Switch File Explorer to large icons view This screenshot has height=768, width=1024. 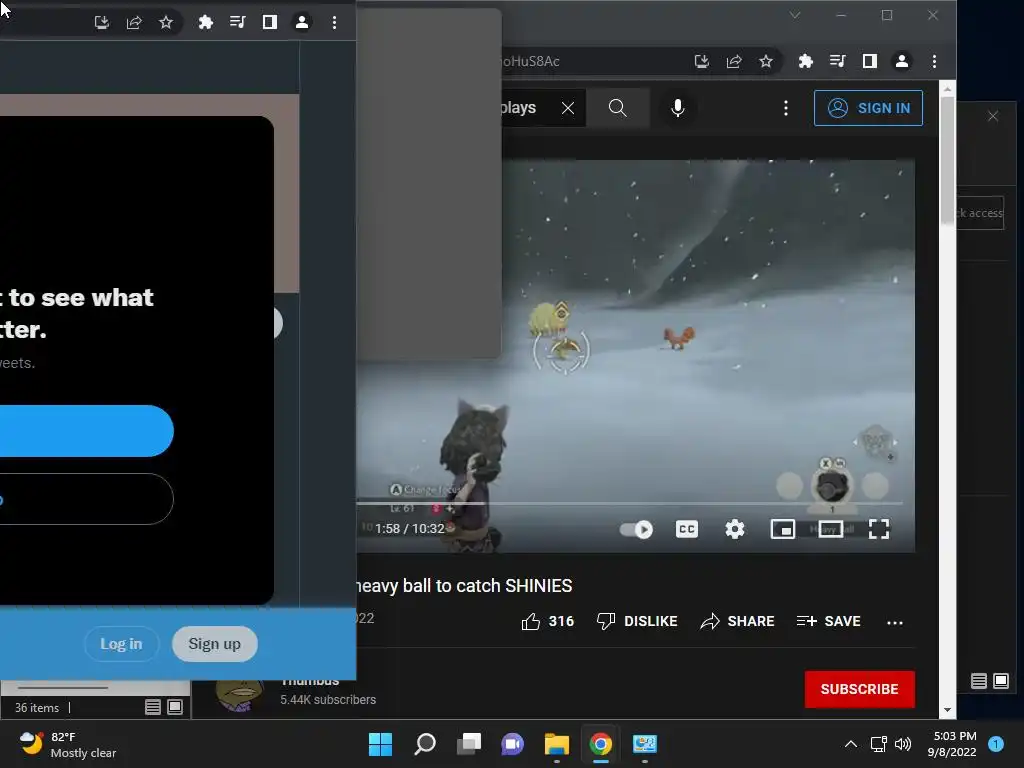(x=175, y=707)
